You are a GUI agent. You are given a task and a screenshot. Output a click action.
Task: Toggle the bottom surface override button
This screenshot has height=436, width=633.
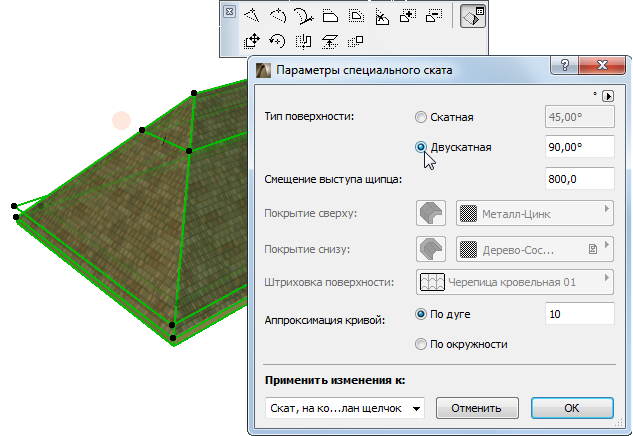coord(431,249)
